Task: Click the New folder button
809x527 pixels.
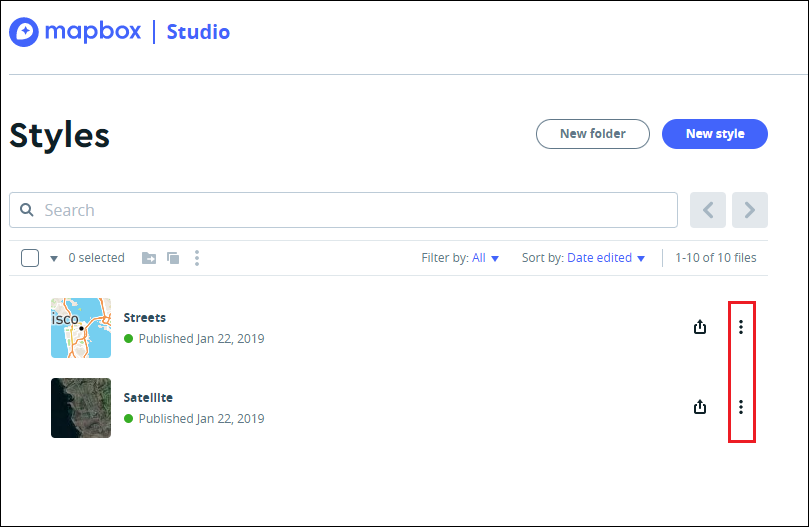Action: coord(593,134)
